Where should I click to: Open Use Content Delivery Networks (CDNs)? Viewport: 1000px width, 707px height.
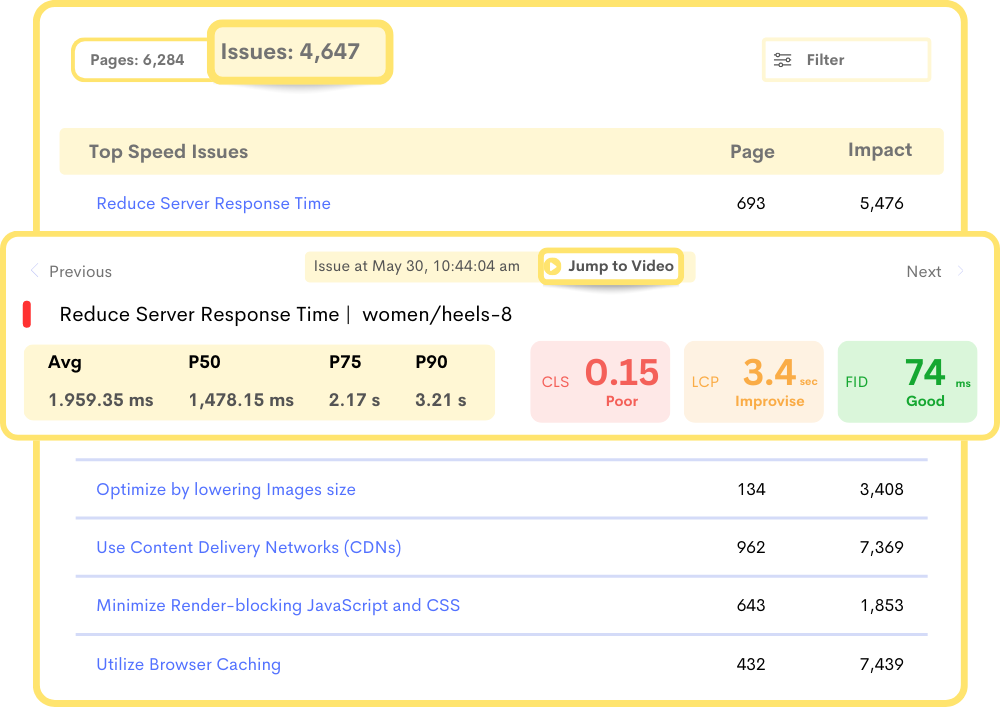pos(250,547)
